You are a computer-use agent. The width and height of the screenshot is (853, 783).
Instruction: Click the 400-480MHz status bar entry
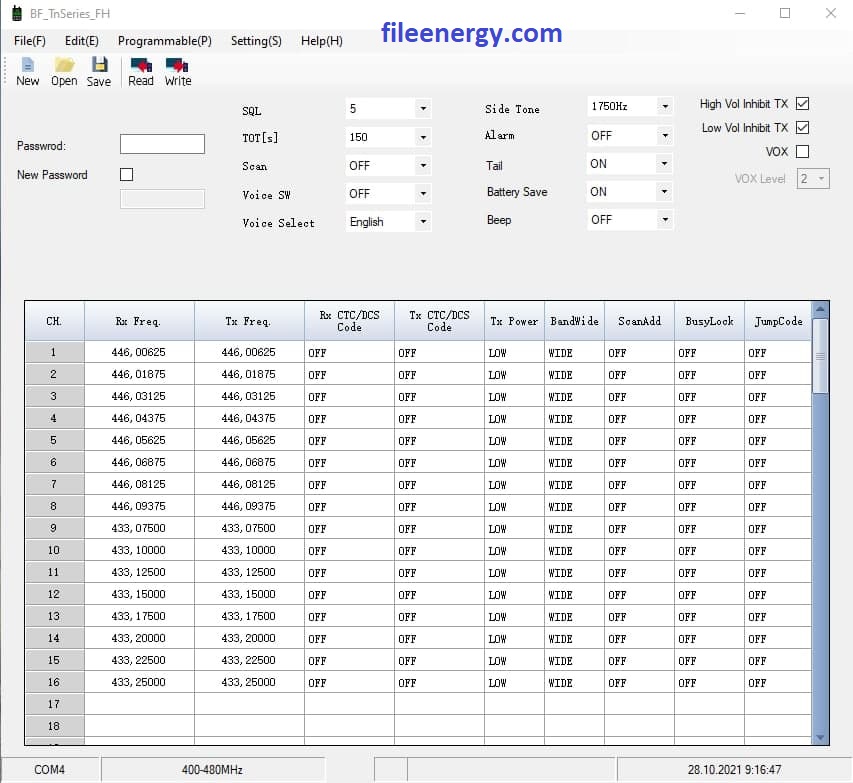tap(212, 769)
